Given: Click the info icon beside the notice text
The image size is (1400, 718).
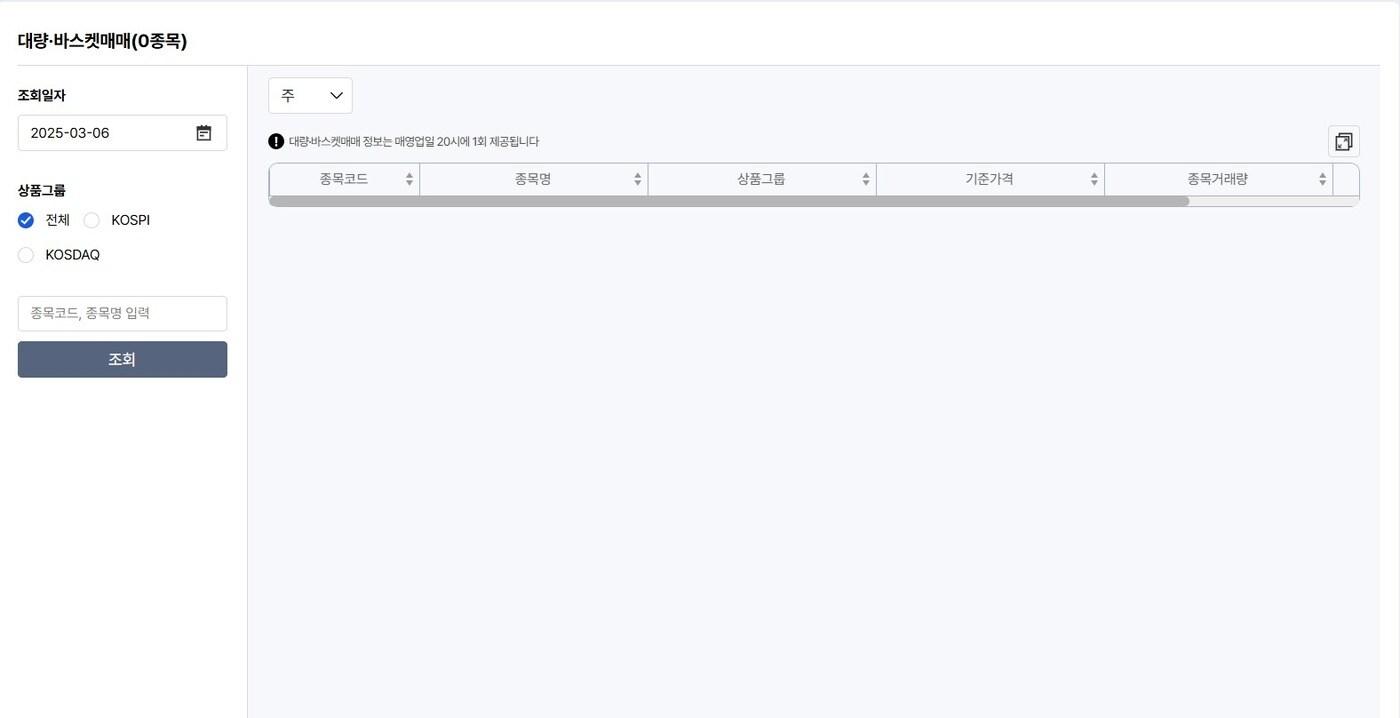Looking at the screenshot, I should click(273, 140).
